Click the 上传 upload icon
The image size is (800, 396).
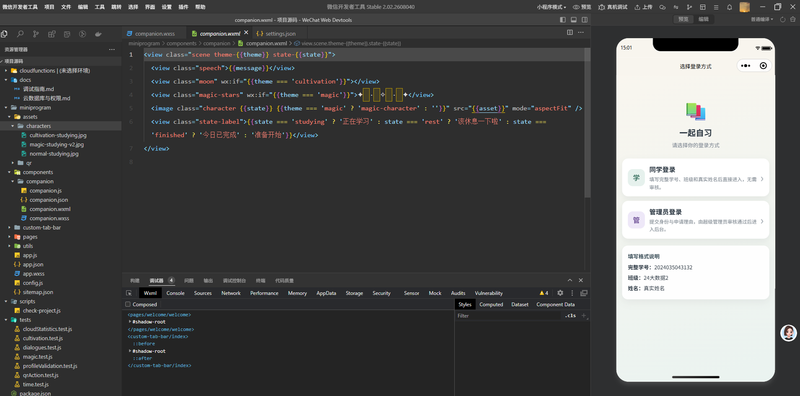click(x=637, y=7)
